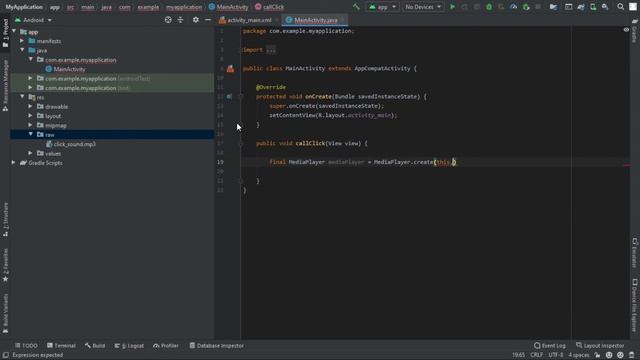Expand the mipmap folder

tap(31, 125)
